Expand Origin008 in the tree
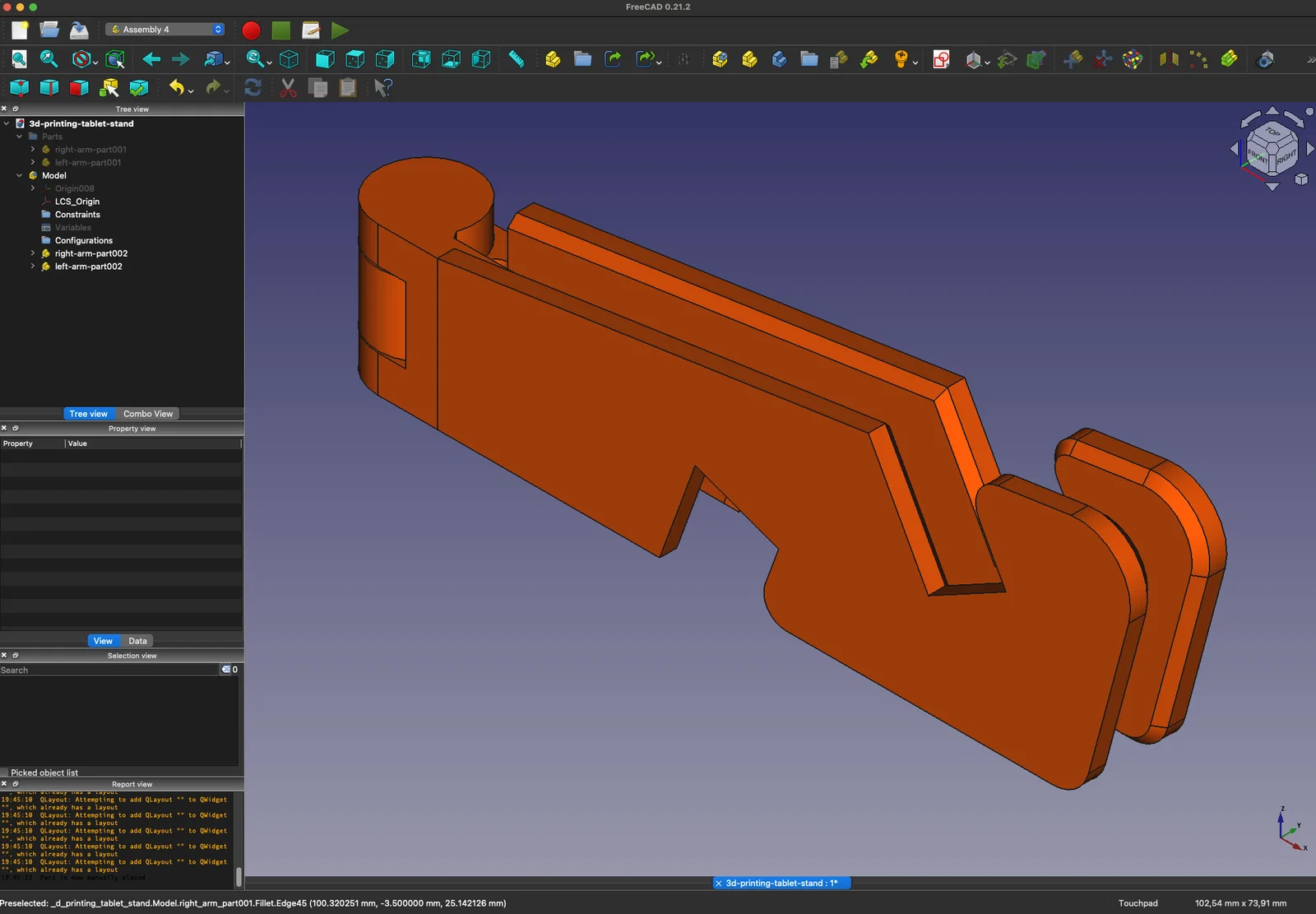The width and height of the screenshot is (1316, 914). point(33,188)
